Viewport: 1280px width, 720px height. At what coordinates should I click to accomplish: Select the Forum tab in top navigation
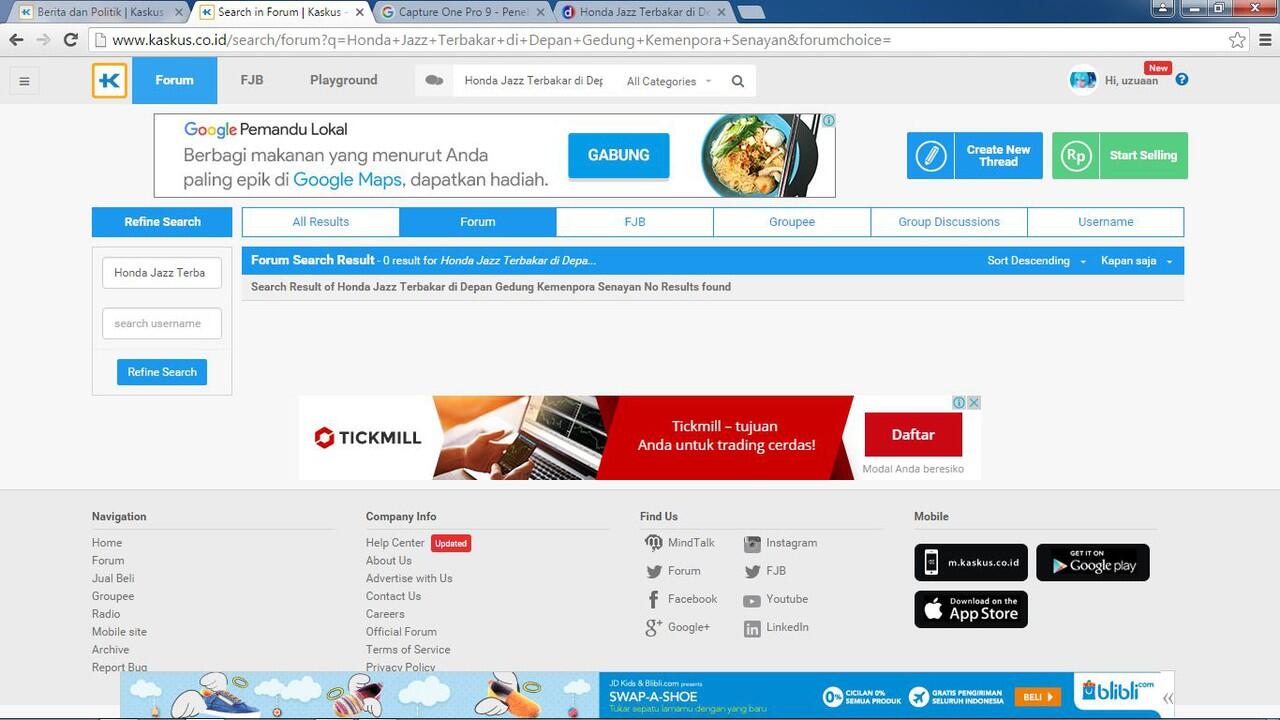point(174,80)
